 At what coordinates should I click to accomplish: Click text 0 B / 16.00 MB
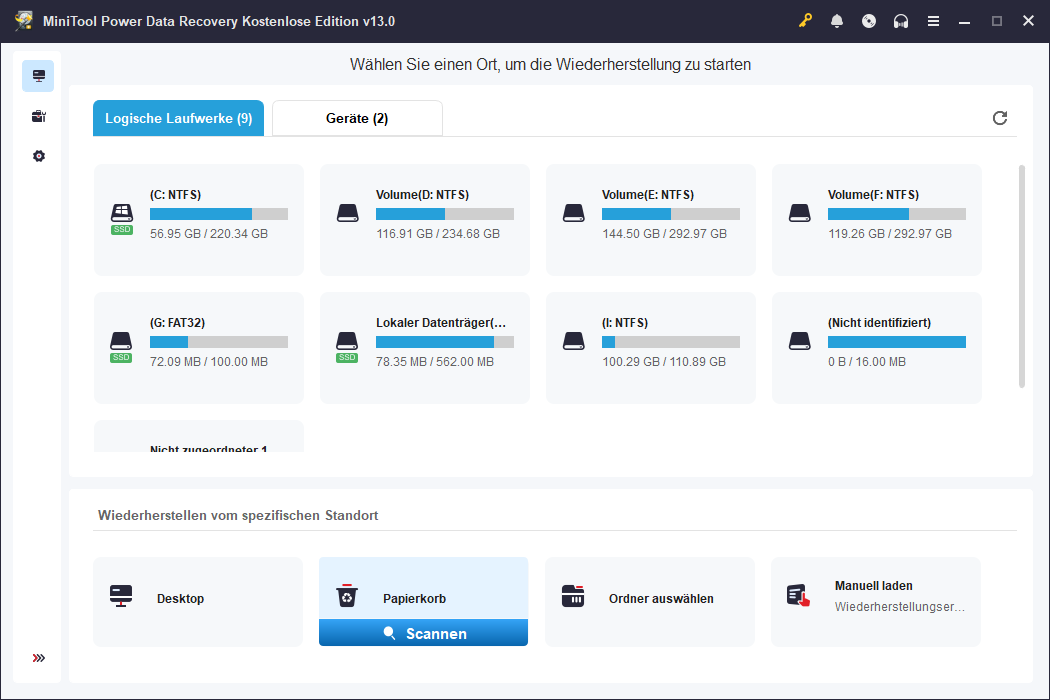pos(867,362)
